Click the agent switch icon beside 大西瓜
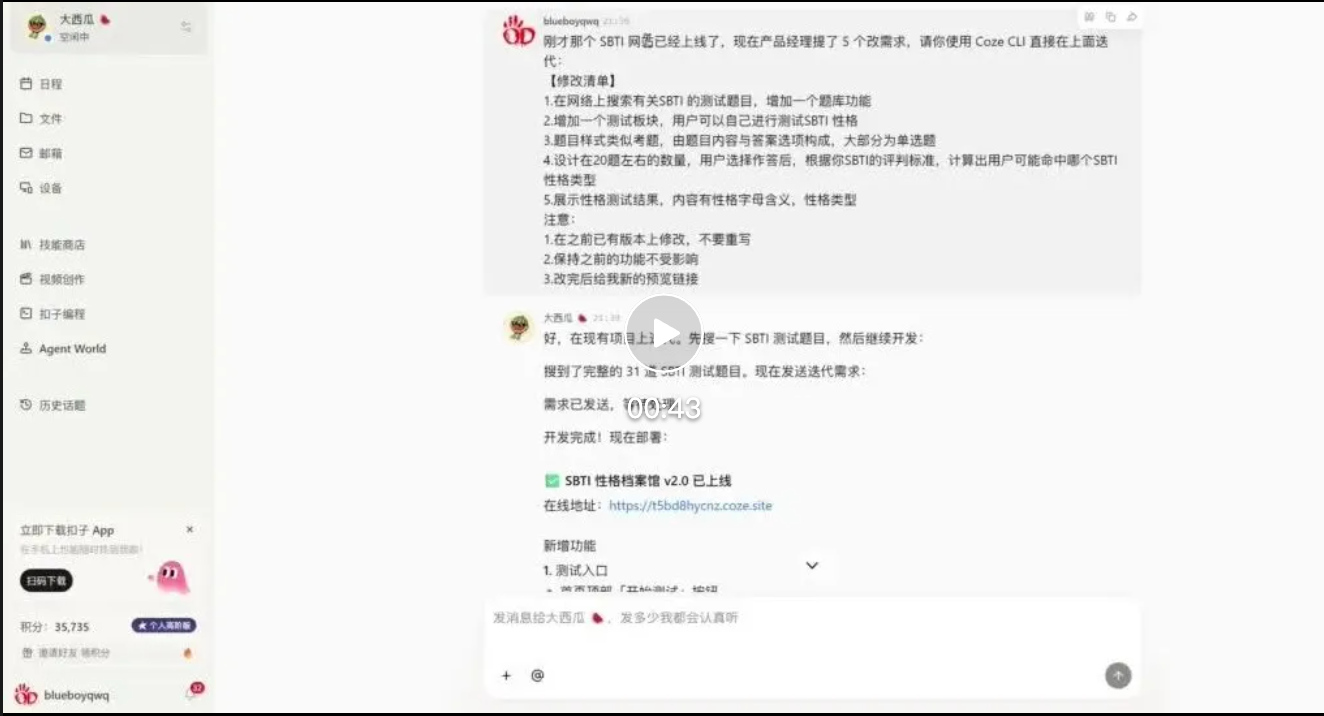Screen dimensions: 1324x716 tap(186, 27)
